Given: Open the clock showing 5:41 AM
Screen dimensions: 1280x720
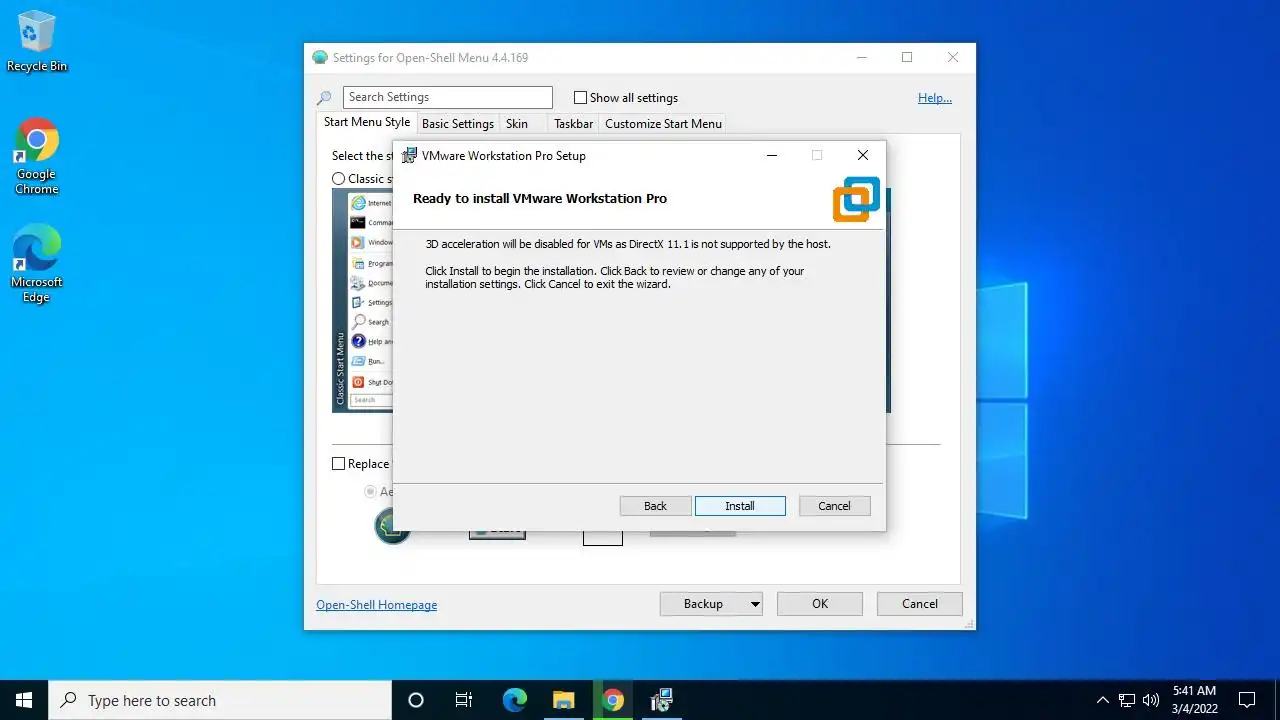Looking at the screenshot, I should (x=1195, y=700).
